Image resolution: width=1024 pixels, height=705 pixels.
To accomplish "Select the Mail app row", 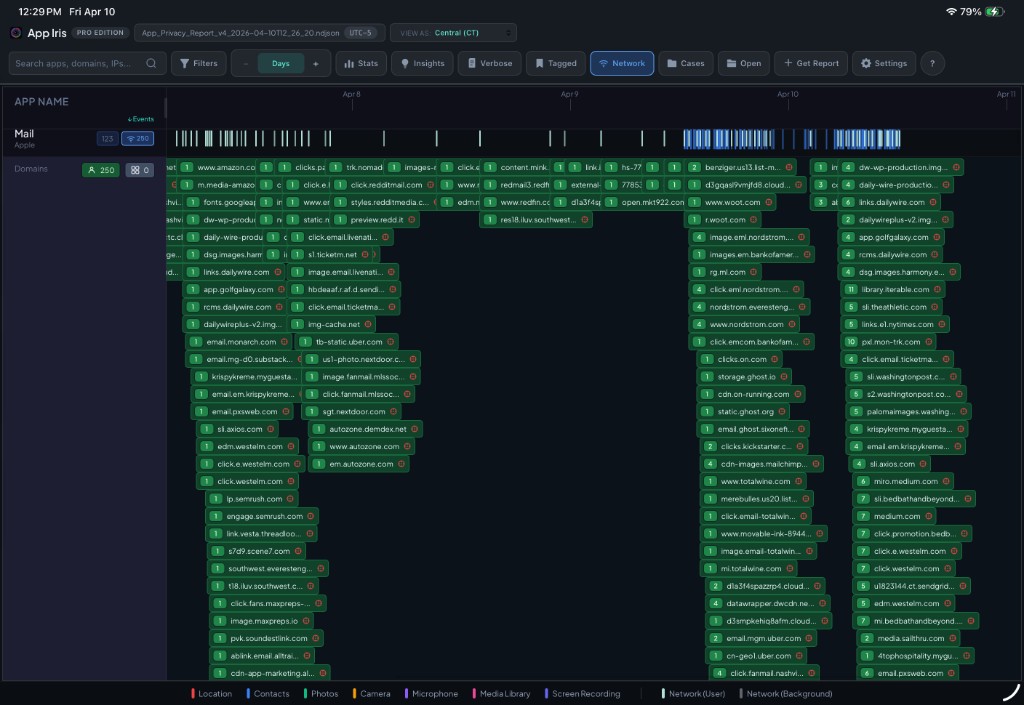I will pyautogui.click(x=84, y=138).
